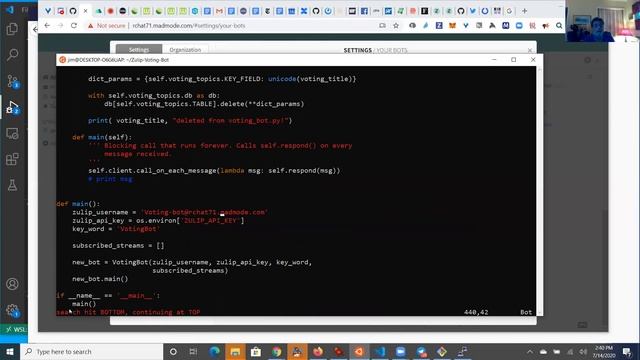Click the terminal vertical scrollbar
Viewport: 640px width, 360px height.
(x=540, y=191)
